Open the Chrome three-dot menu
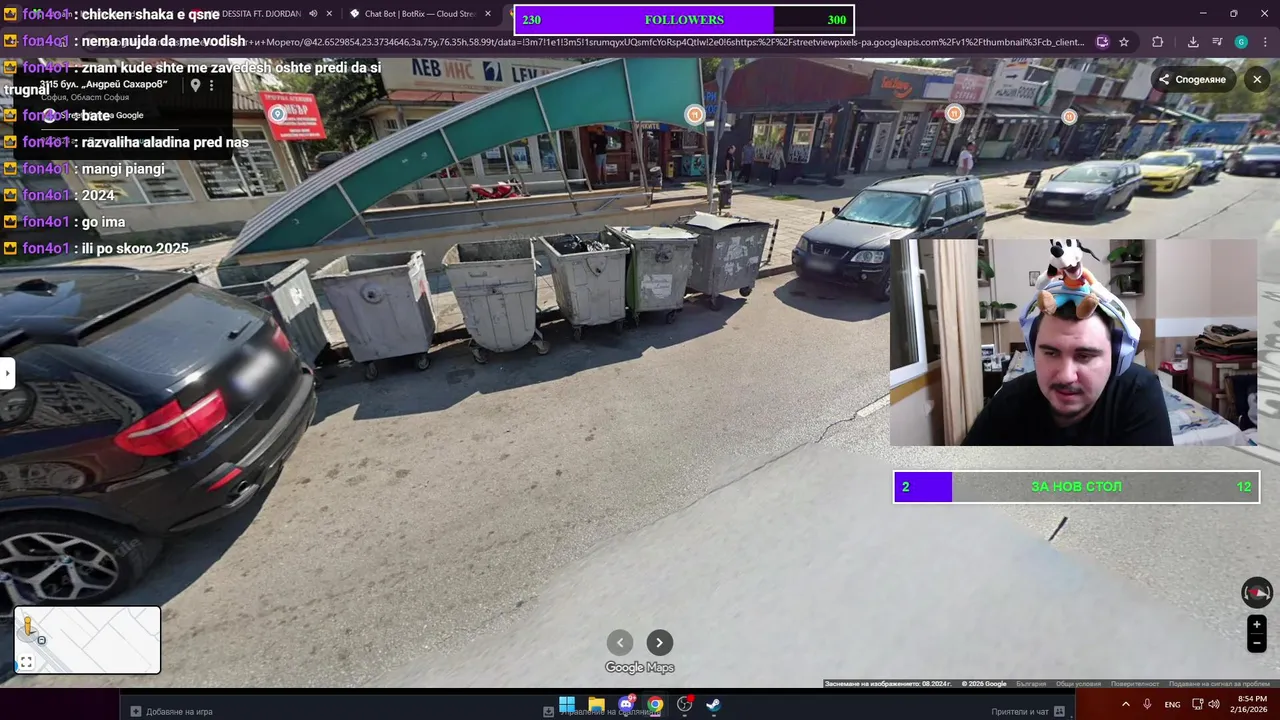 pos(1265,42)
